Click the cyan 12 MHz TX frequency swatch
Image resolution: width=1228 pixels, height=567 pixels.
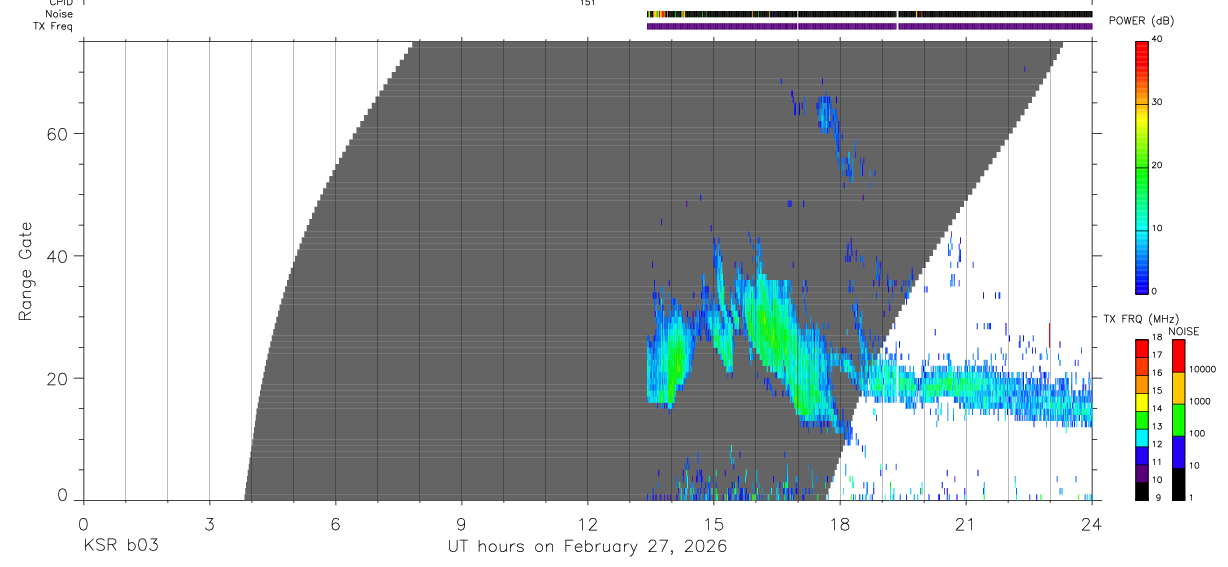(1142, 437)
